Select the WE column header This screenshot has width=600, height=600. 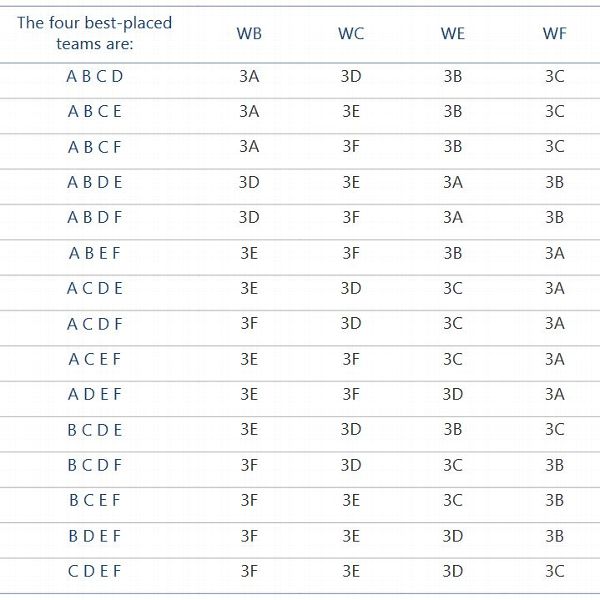(453, 34)
